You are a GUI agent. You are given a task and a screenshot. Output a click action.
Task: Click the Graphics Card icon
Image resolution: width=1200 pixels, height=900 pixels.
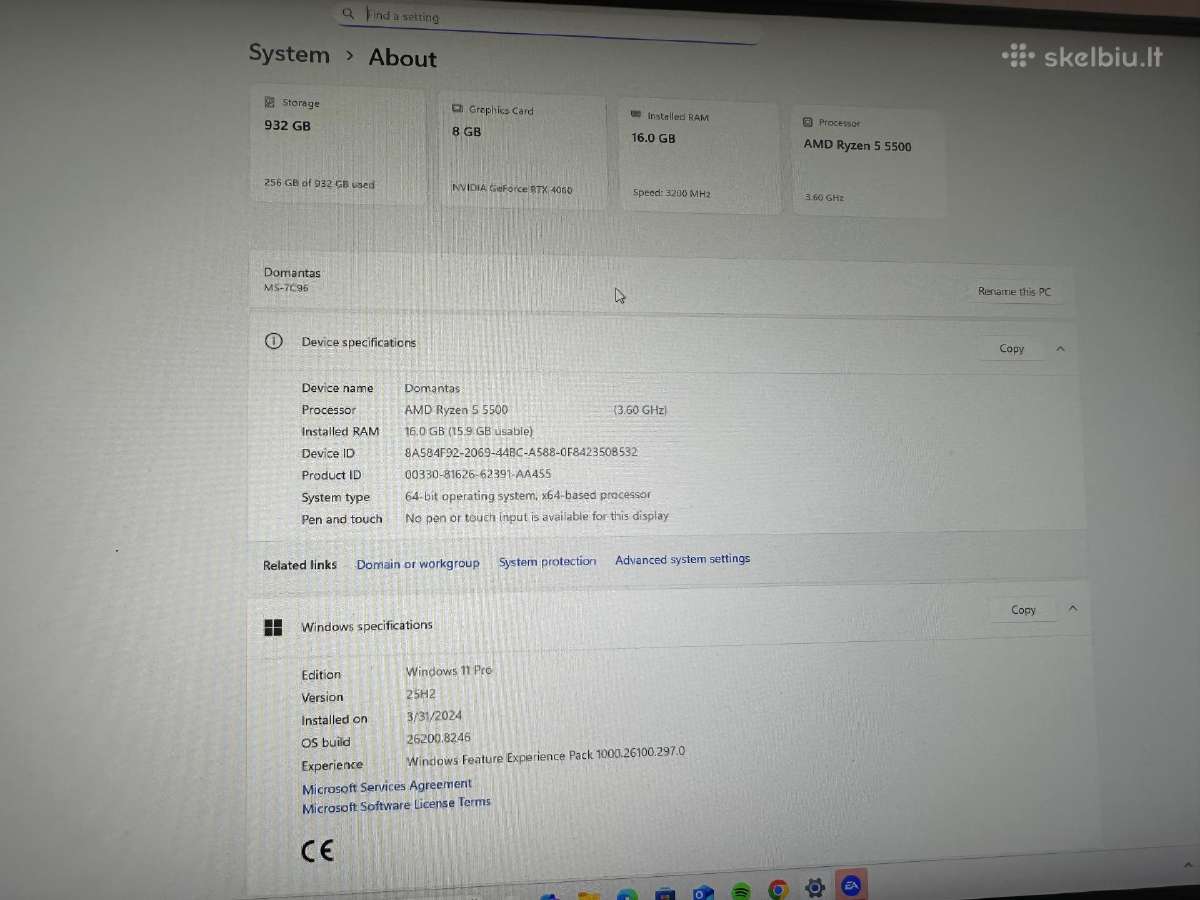click(457, 109)
